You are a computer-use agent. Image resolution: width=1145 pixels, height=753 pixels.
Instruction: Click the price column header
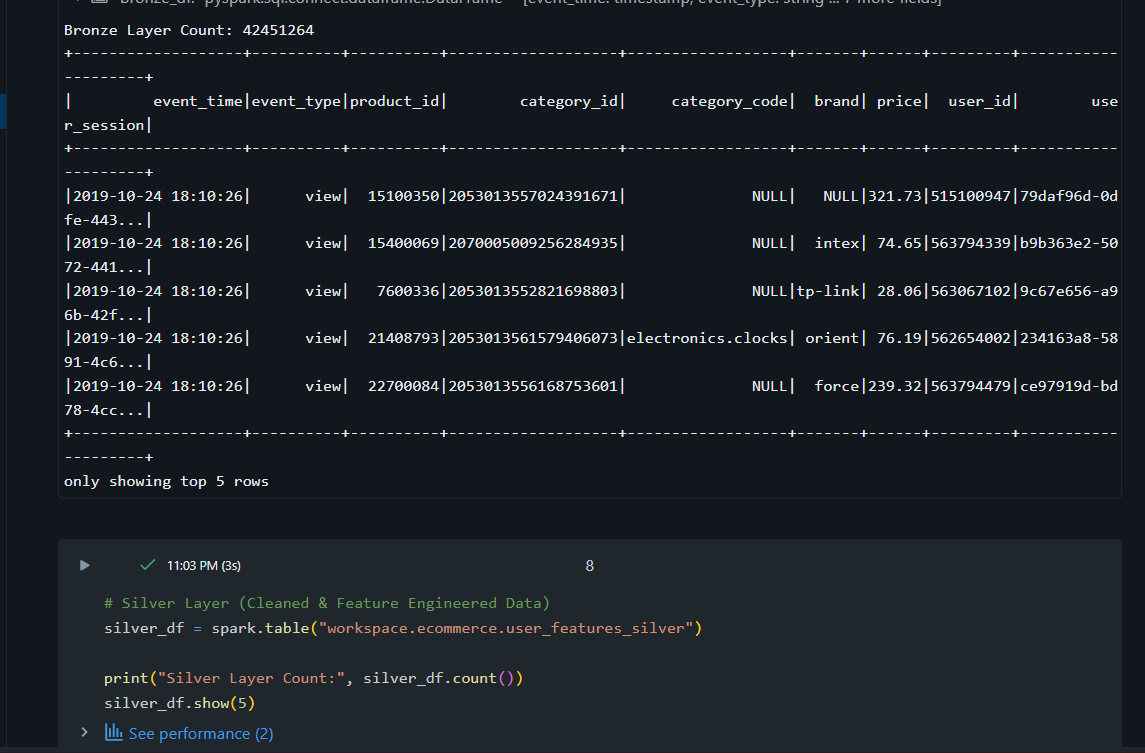click(x=899, y=101)
